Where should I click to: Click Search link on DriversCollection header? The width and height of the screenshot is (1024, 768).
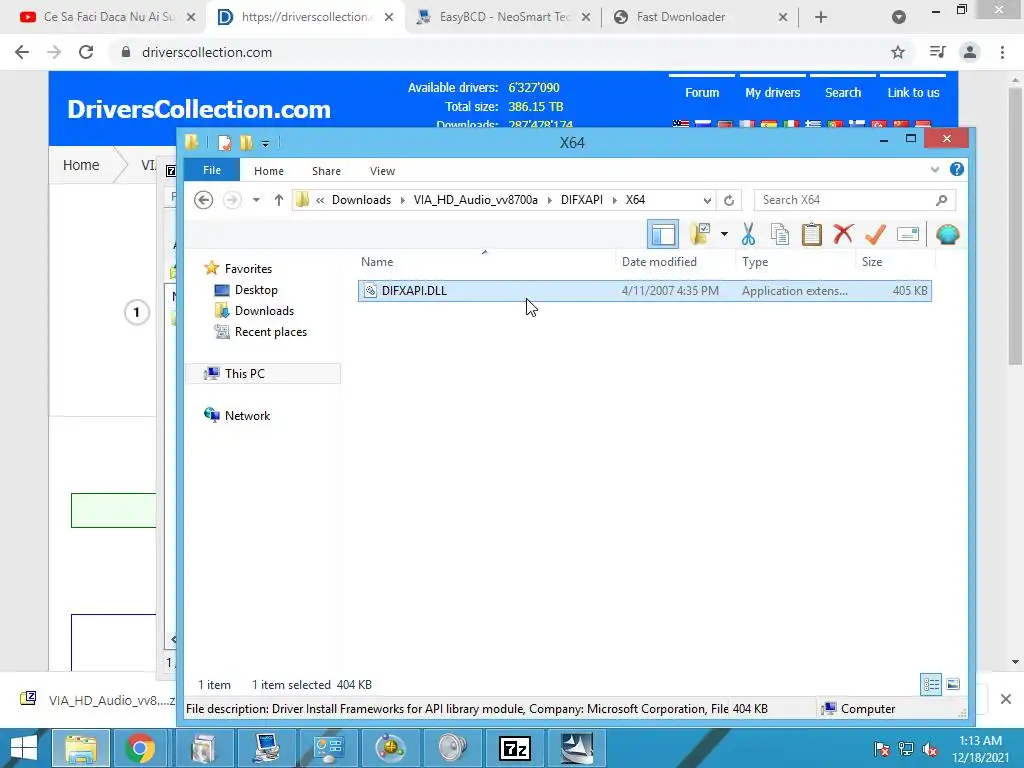[x=842, y=93]
